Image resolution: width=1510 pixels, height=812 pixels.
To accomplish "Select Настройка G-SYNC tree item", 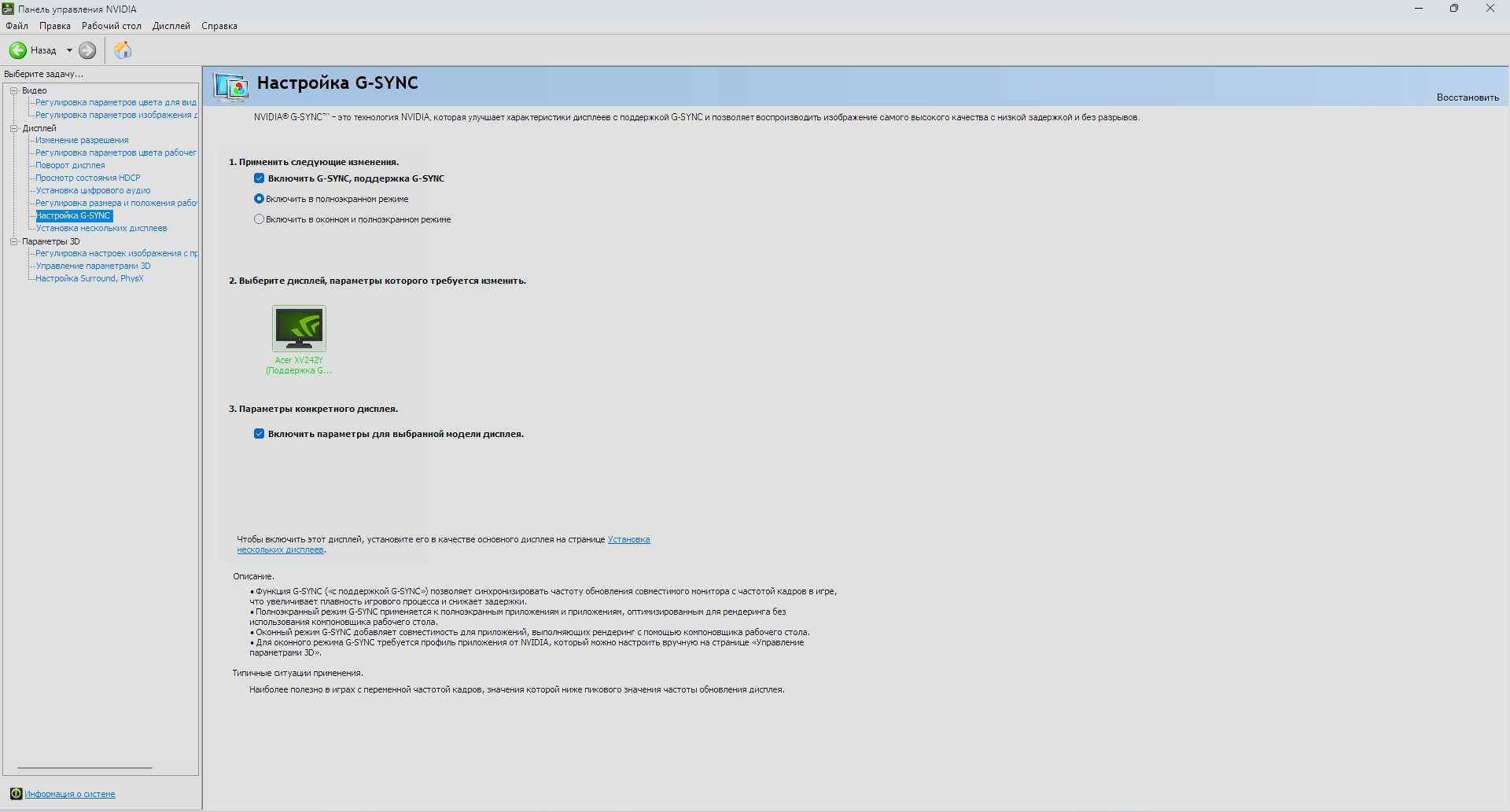I will tap(74, 215).
